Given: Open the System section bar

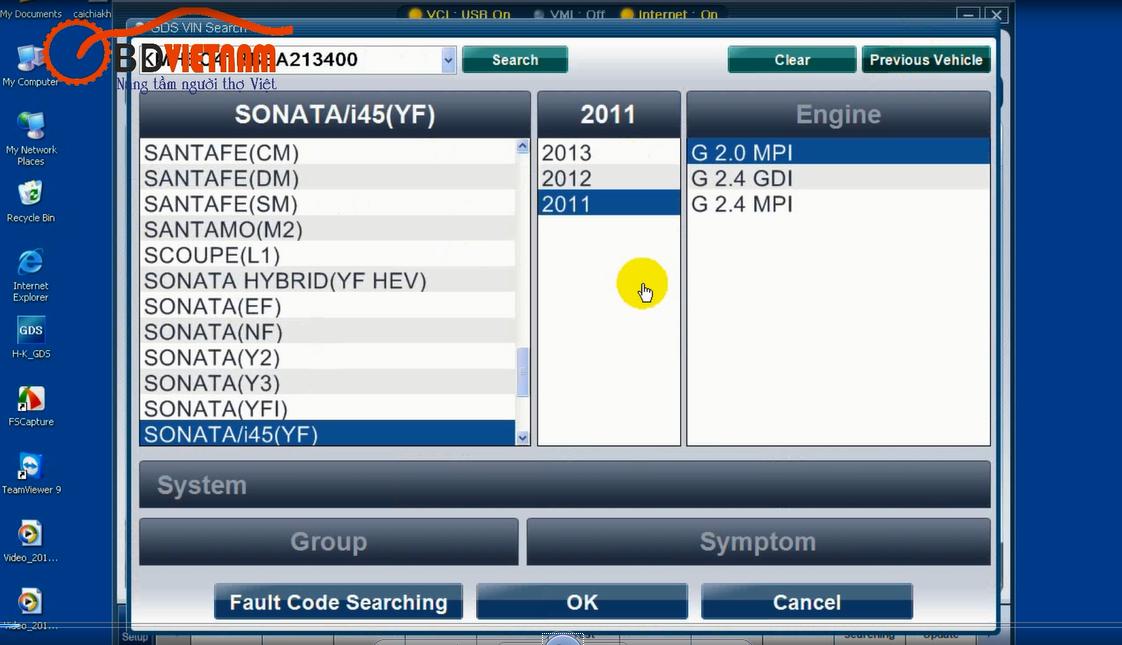Looking at the screenshot, I should point(565,485).
